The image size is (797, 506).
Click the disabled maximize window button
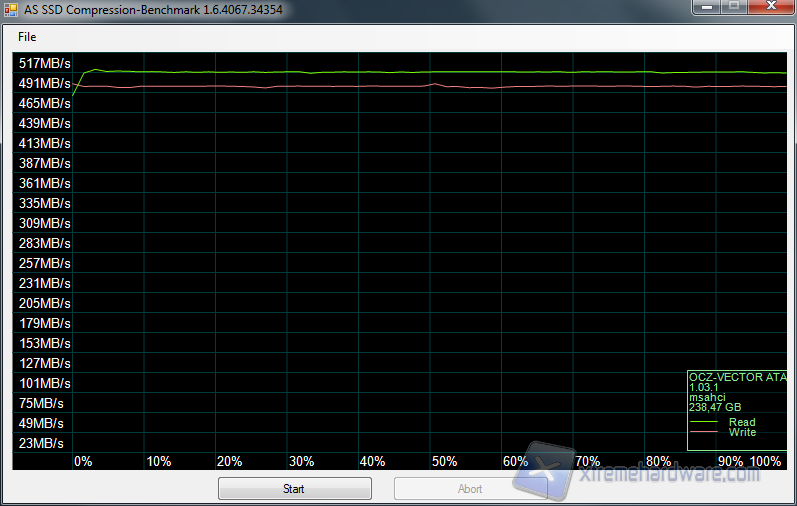pyautogui.click(x=733, y=6)
